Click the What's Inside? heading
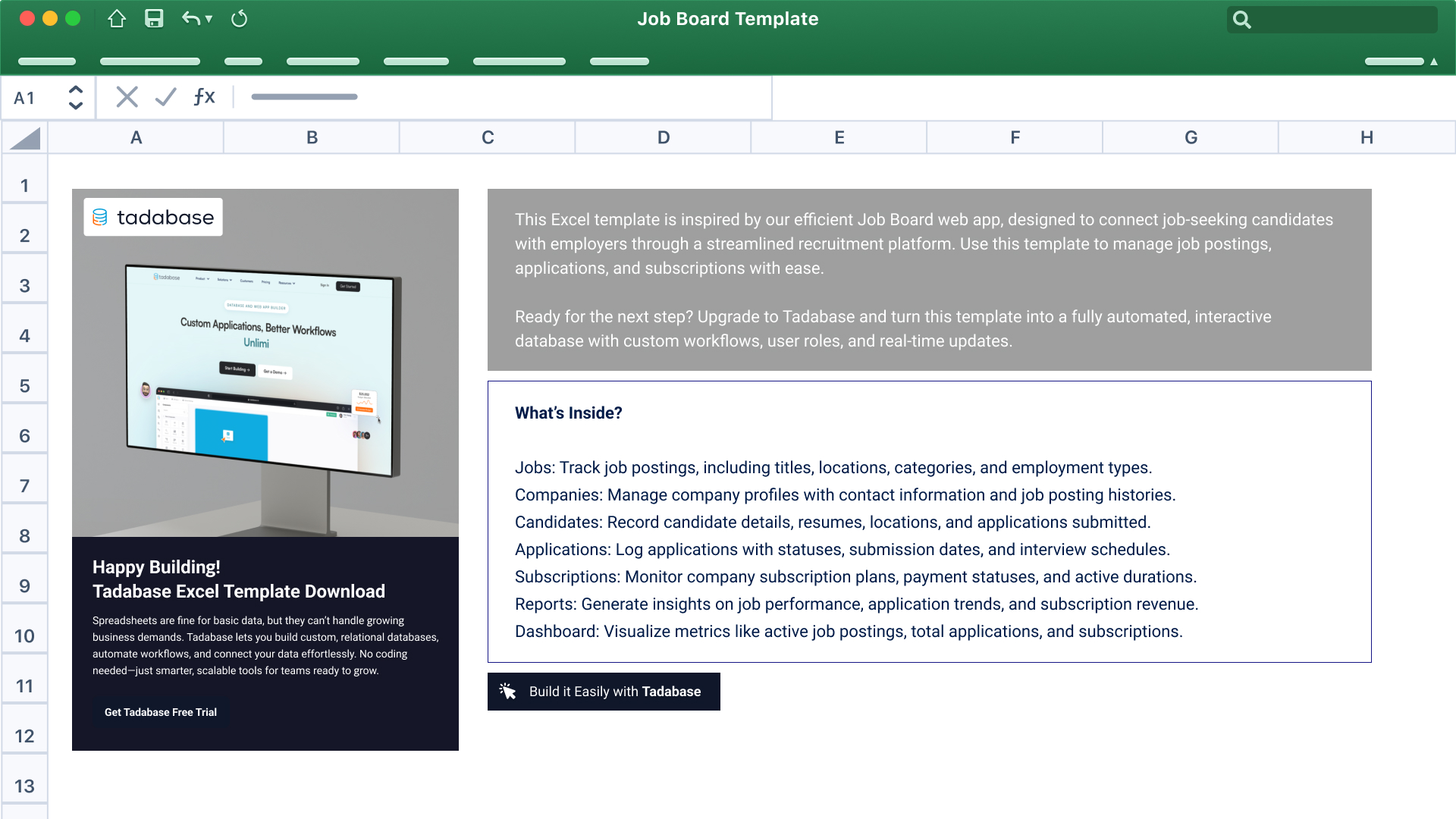 [x=569, y=413]
